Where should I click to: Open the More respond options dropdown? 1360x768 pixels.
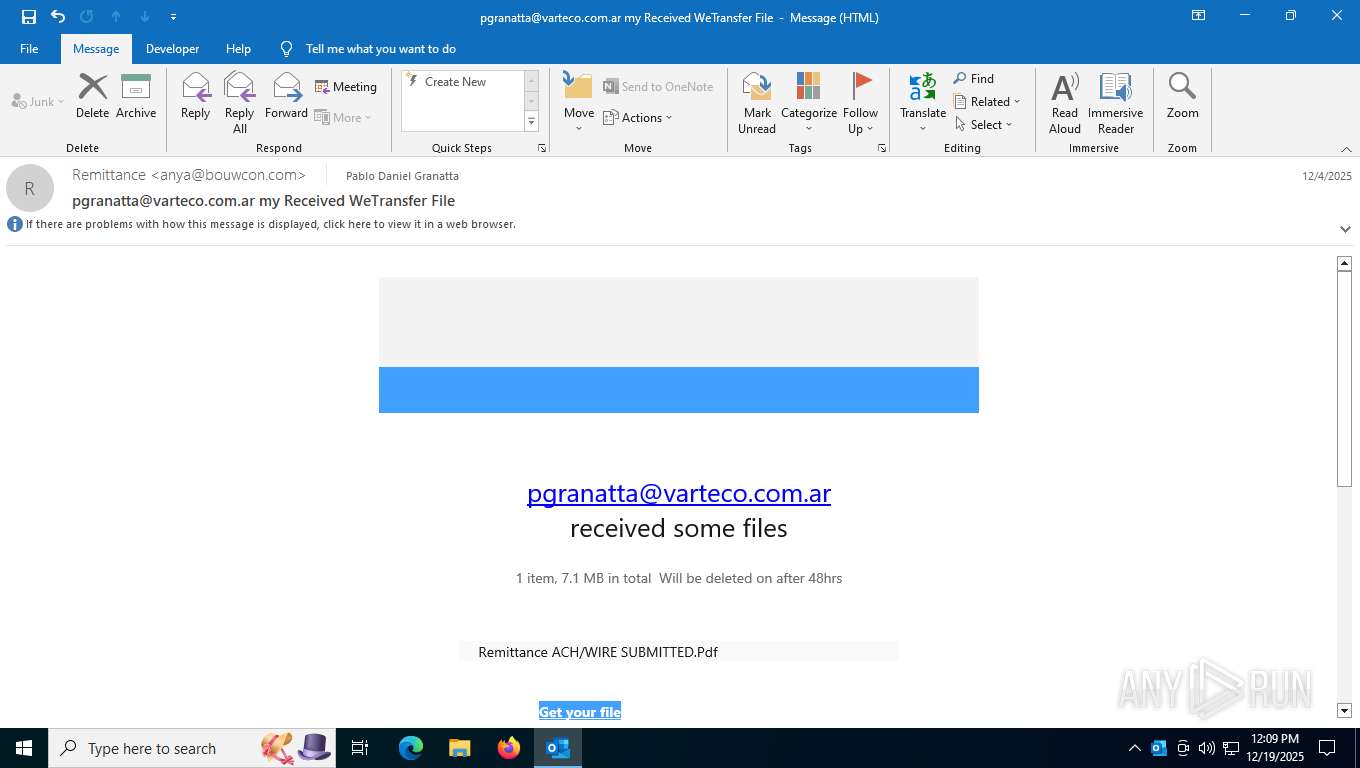tap(343, 117)
